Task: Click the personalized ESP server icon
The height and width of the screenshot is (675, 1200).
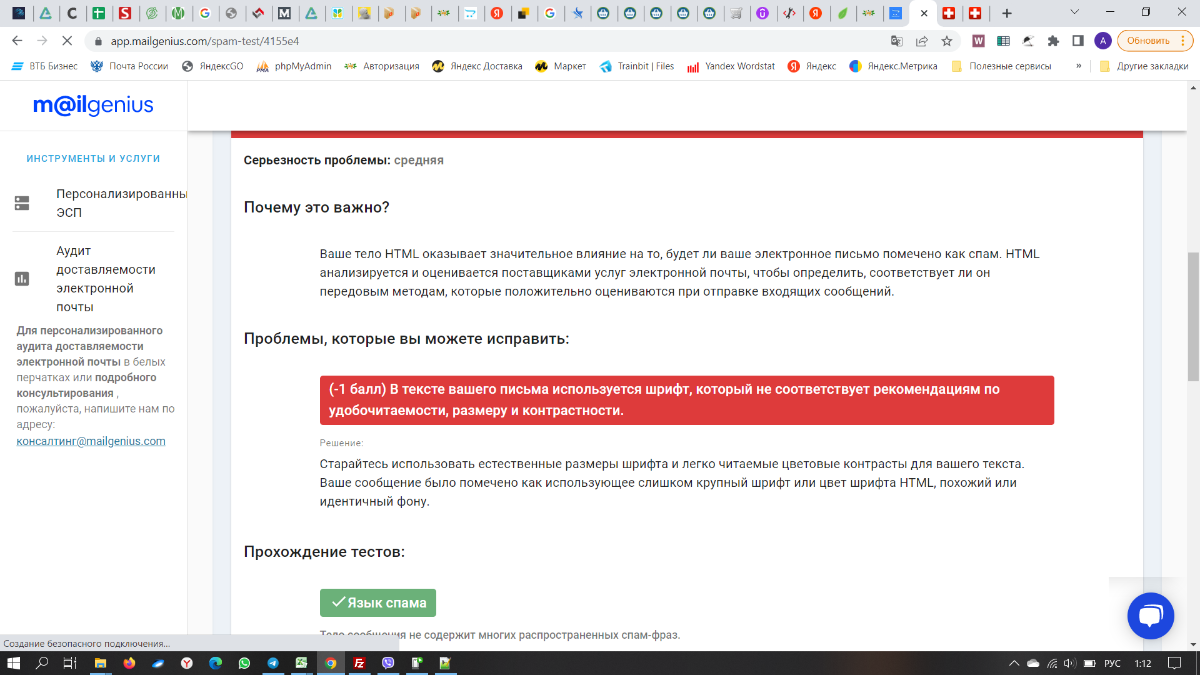Action: tap(22, 203)
